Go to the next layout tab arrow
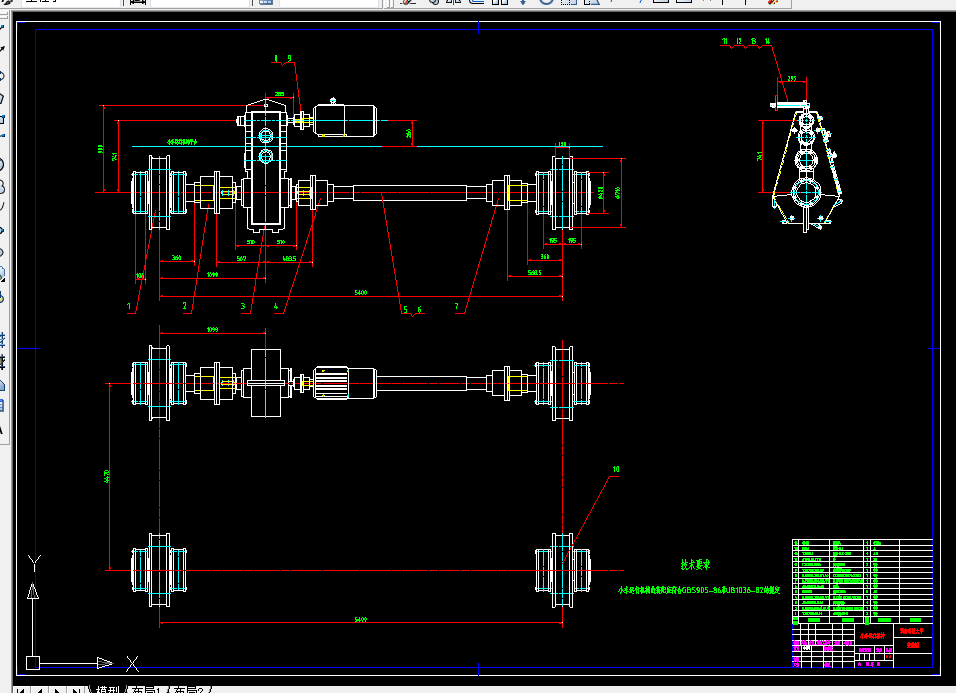This screenshot has height=693, width=956. (x=57, y=690)
